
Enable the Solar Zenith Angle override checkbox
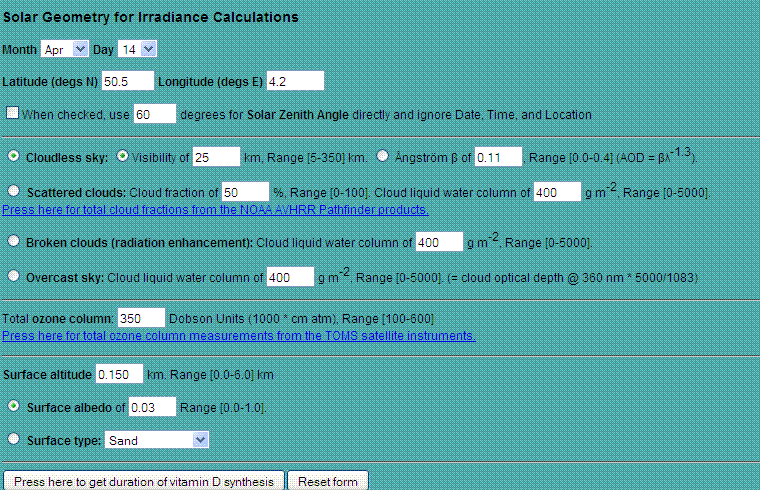point(12,114)
